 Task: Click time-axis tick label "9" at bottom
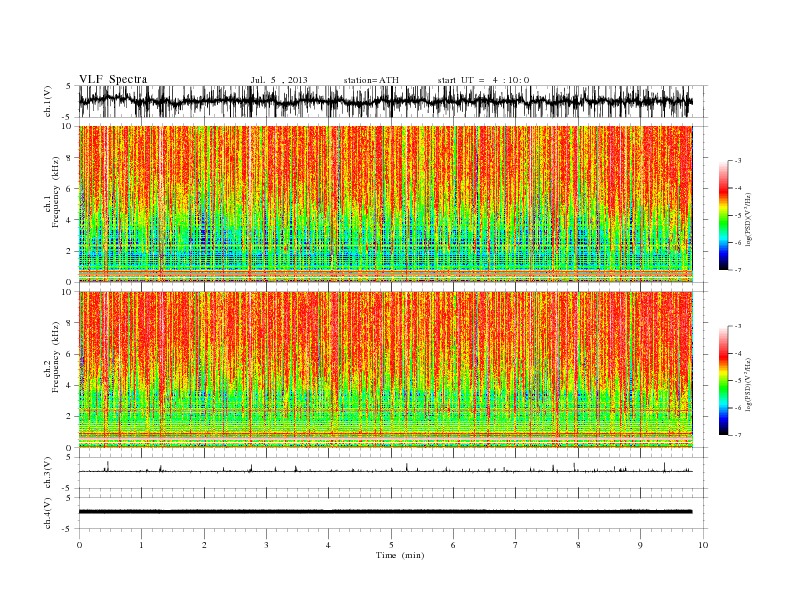coord(640,545)
